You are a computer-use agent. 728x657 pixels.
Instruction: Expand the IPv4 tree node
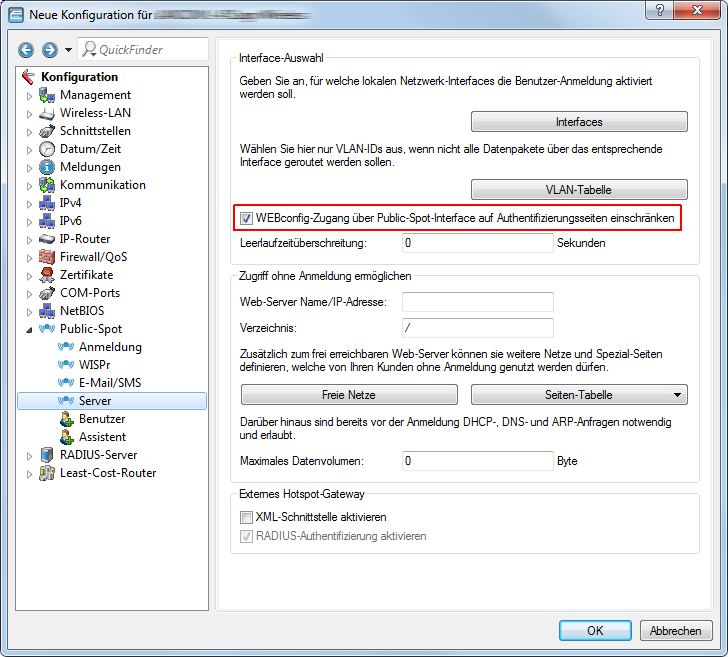pos(29,203)
